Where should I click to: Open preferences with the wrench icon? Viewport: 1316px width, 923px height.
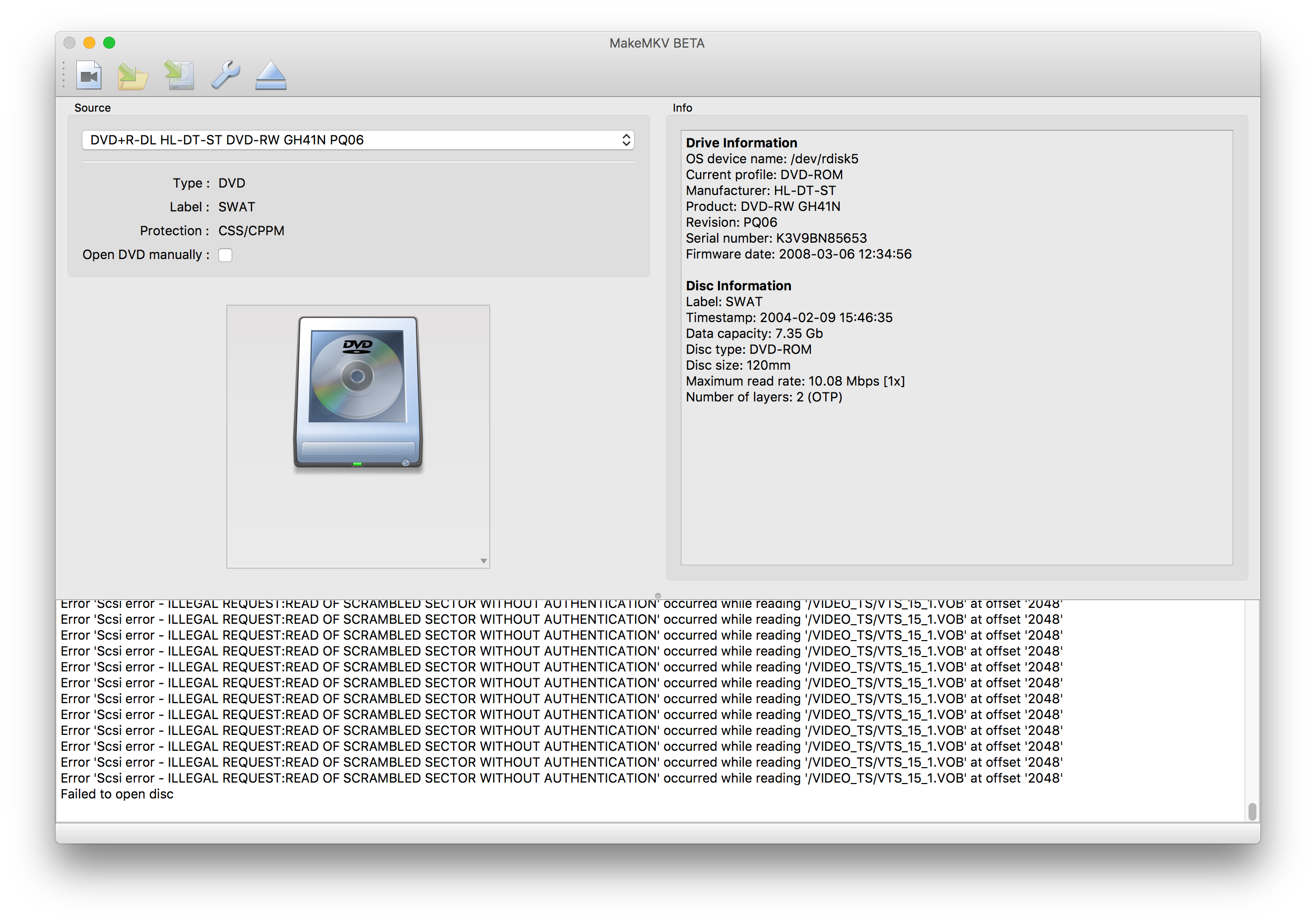[225, 75]
